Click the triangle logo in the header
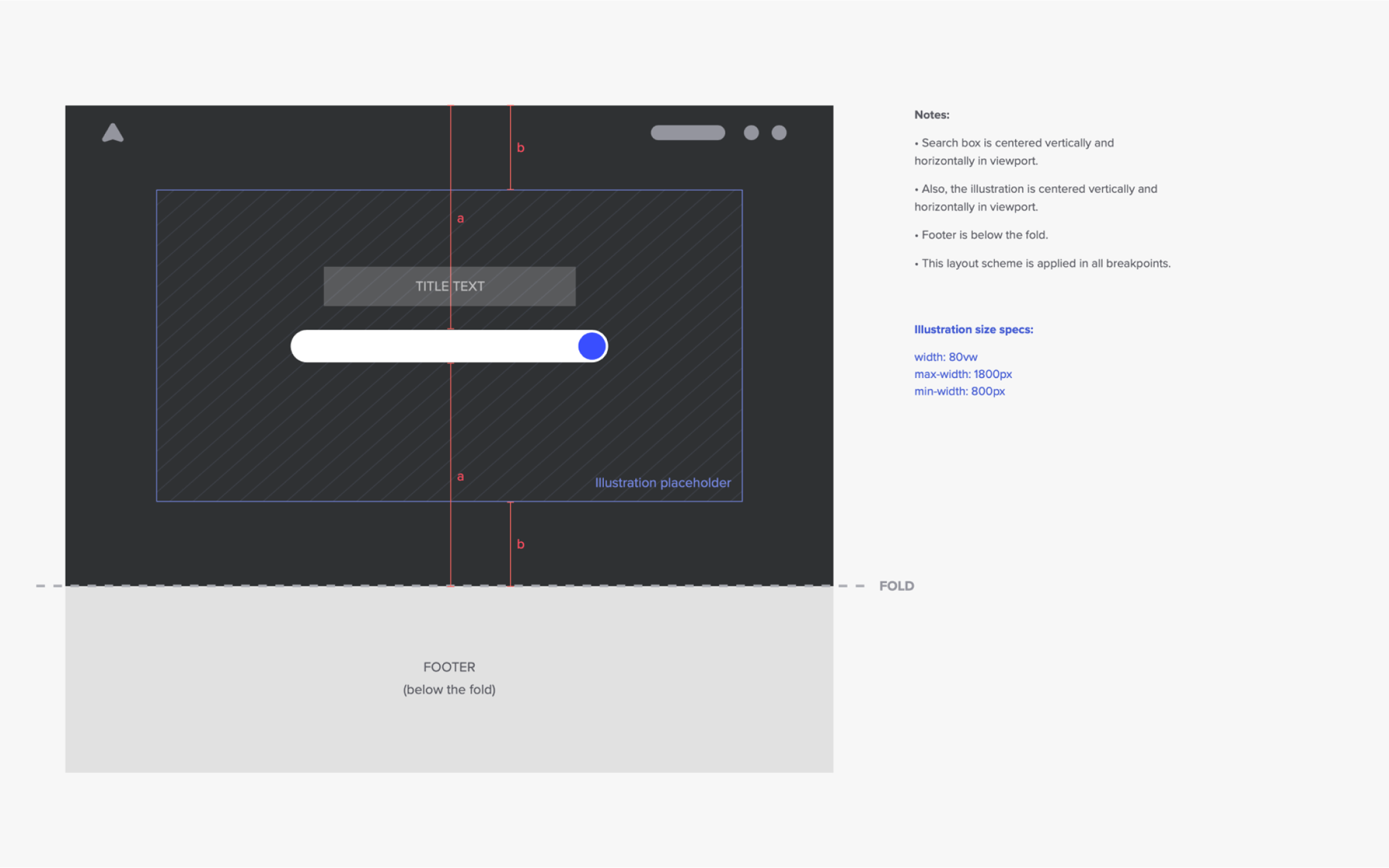The height and width of the screenshot is (868, 1389). [112, 133]
